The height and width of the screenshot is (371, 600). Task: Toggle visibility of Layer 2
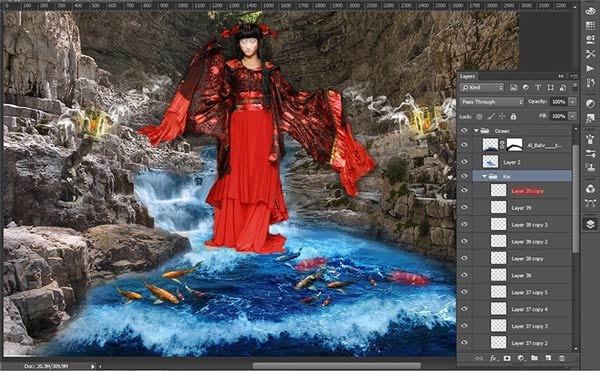tap(464, 162)
